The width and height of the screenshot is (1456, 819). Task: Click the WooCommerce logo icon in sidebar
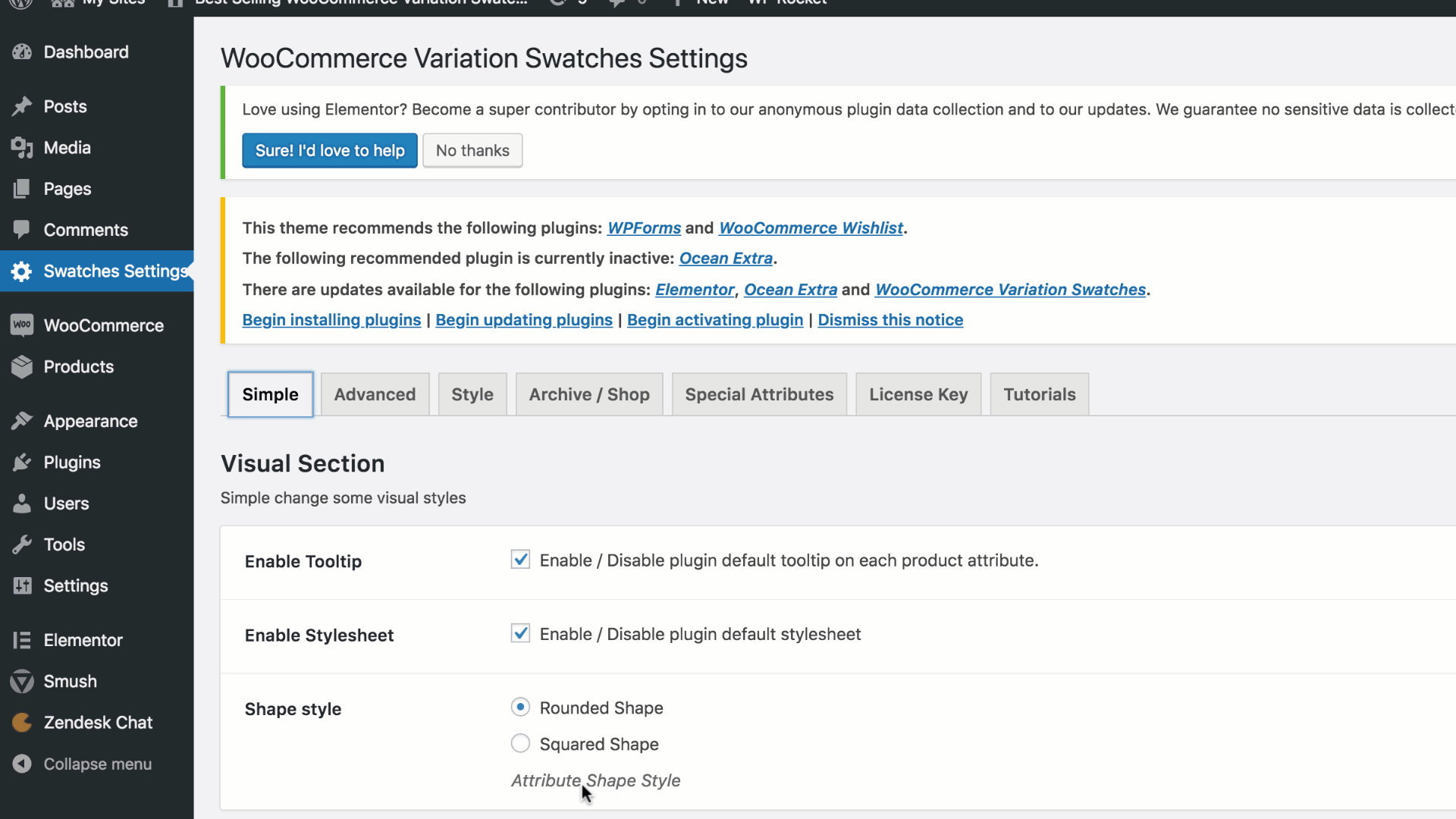(x=22, y=325)
